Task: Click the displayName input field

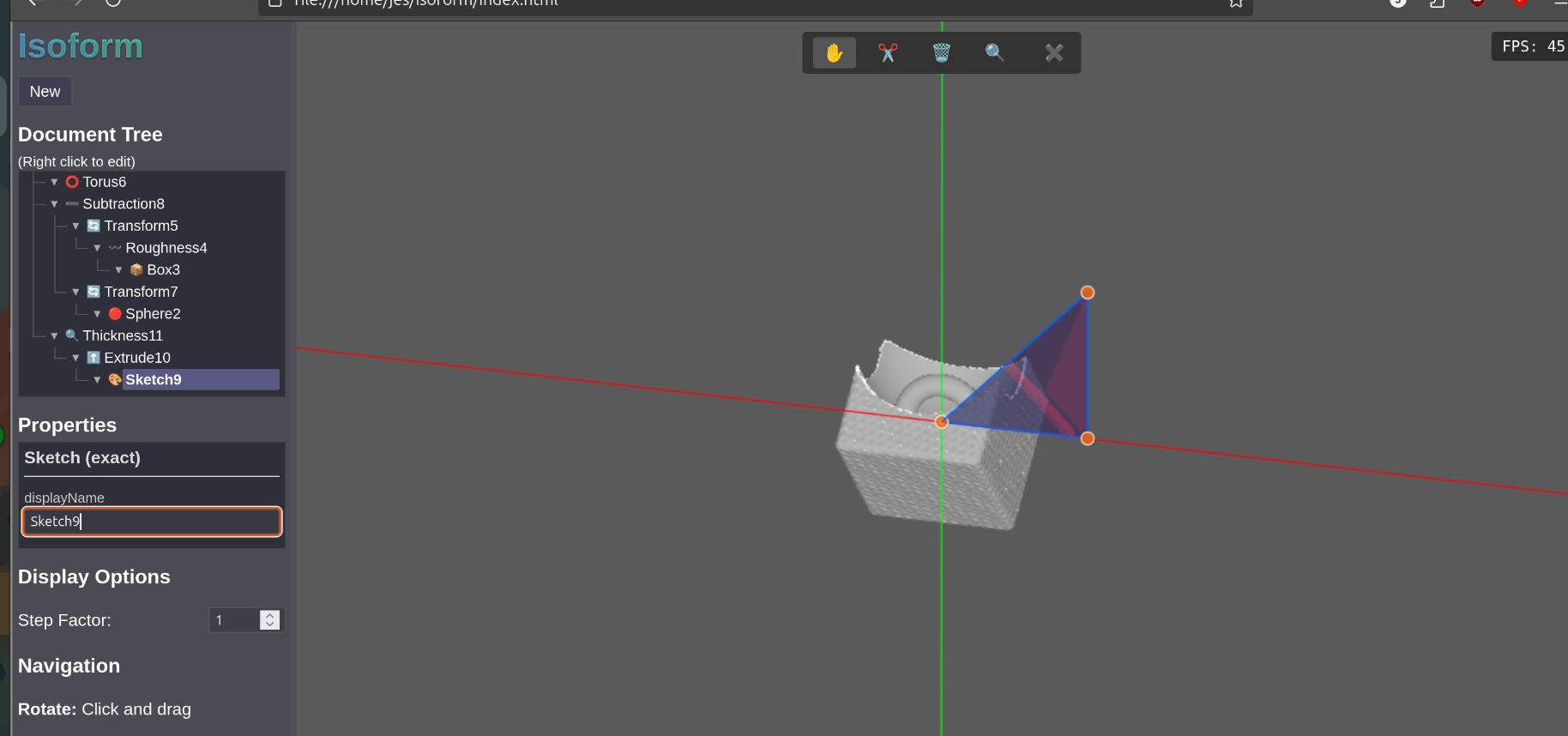Action: click(152, 522)
